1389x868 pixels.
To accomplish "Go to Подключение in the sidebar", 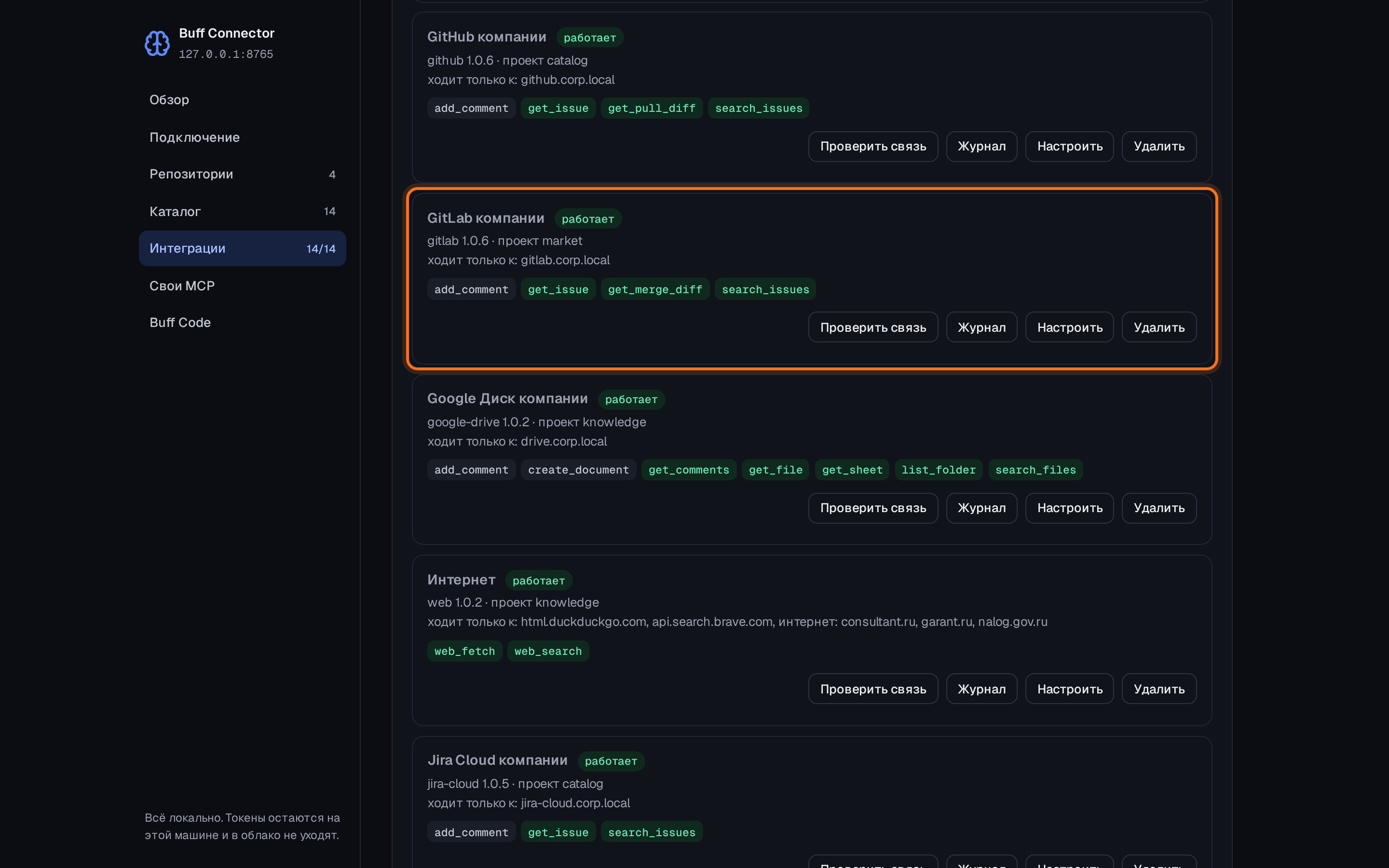I will tap(242, 137).
